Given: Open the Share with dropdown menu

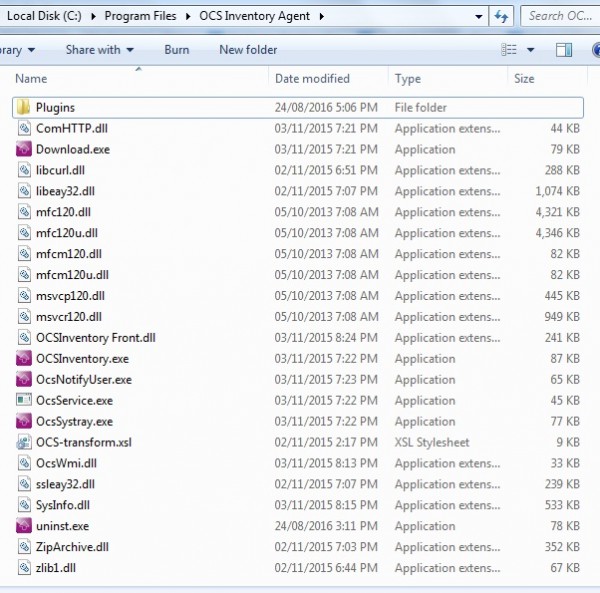Looking at the screenshot, I should click(x=99, y=50).
